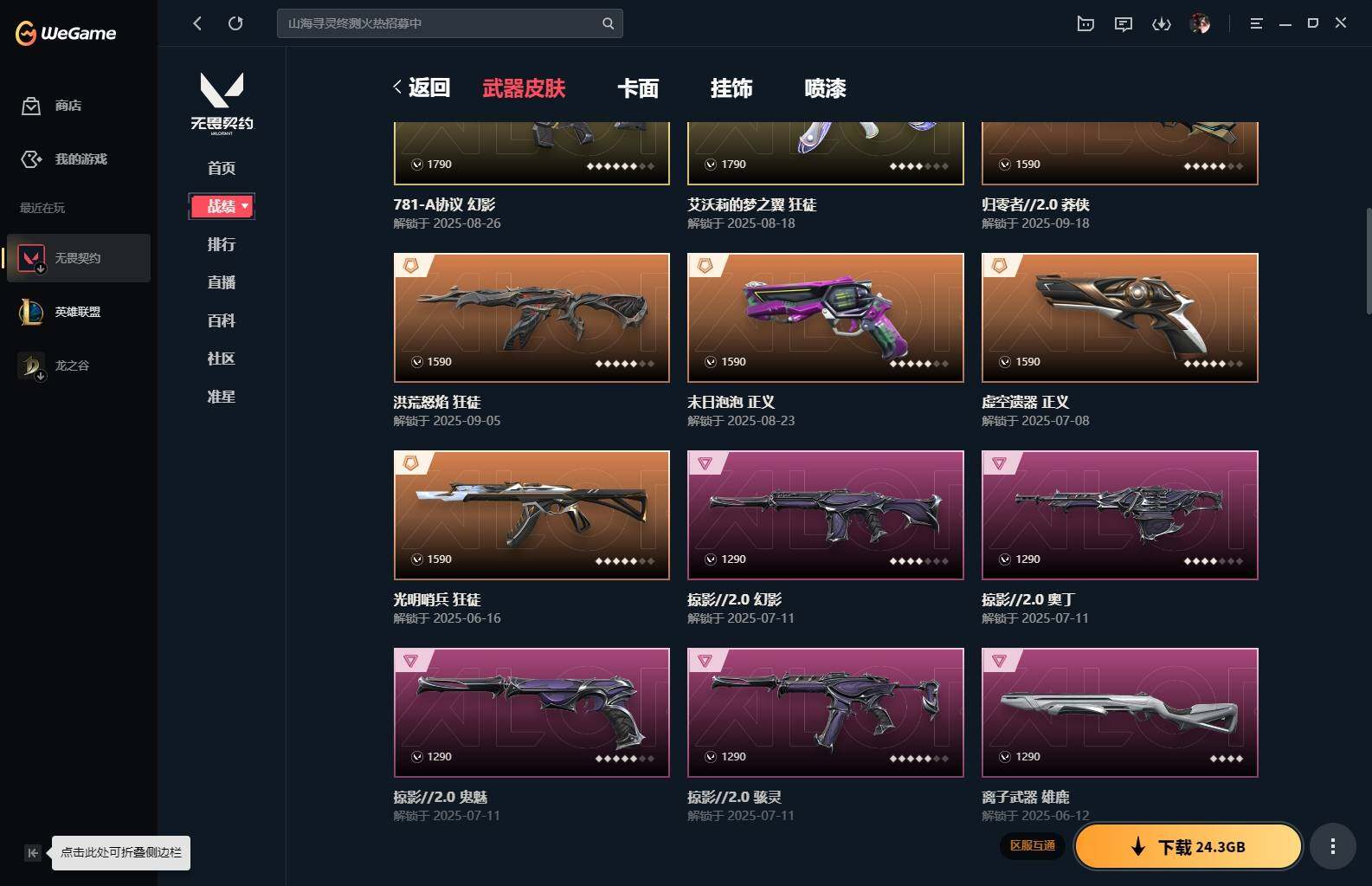Click the 返回 back link
The height and width of the screenshot is (886, 1372).
coord(422,87)
